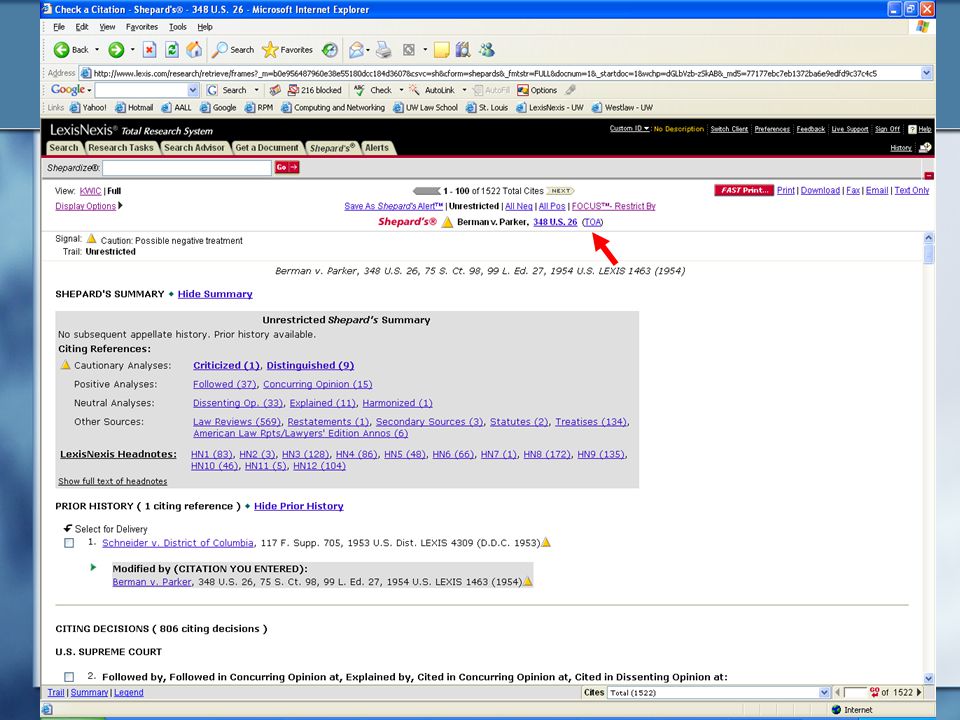Click the Hide Summary link

point(215,294)
